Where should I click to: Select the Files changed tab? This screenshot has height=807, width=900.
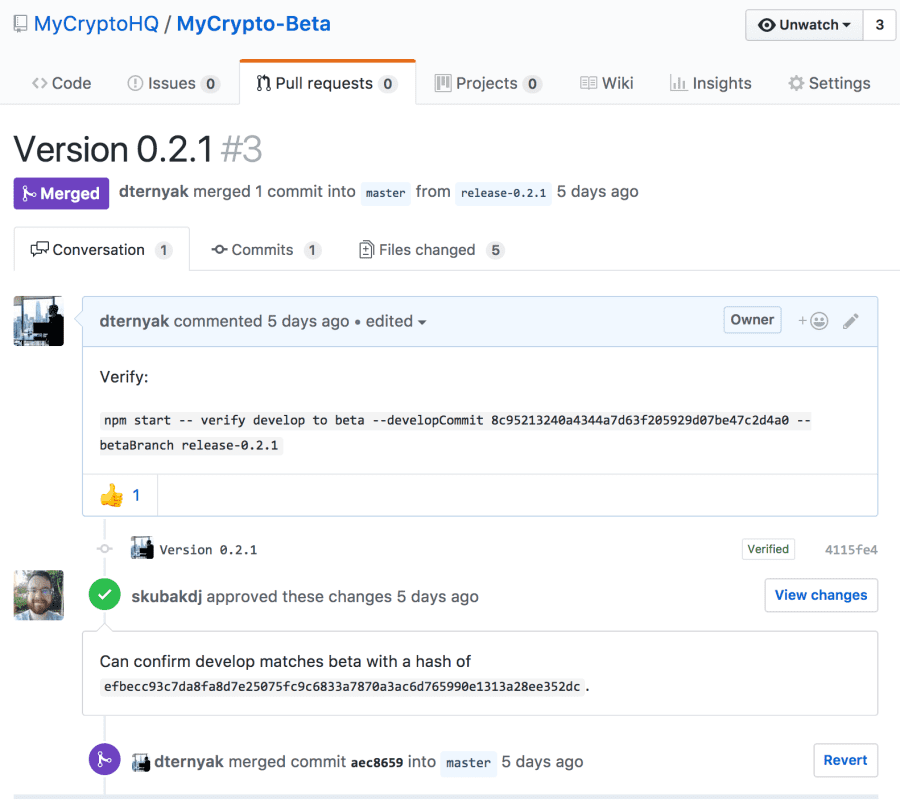(x=431, y=250)
